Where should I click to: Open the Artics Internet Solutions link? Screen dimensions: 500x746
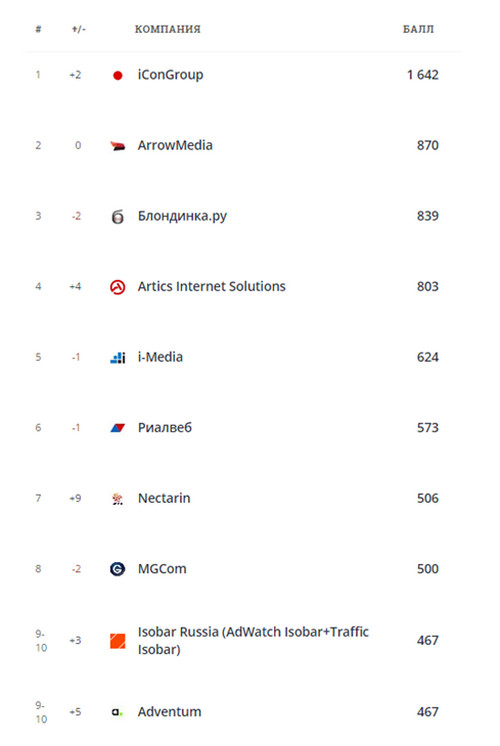212,286
